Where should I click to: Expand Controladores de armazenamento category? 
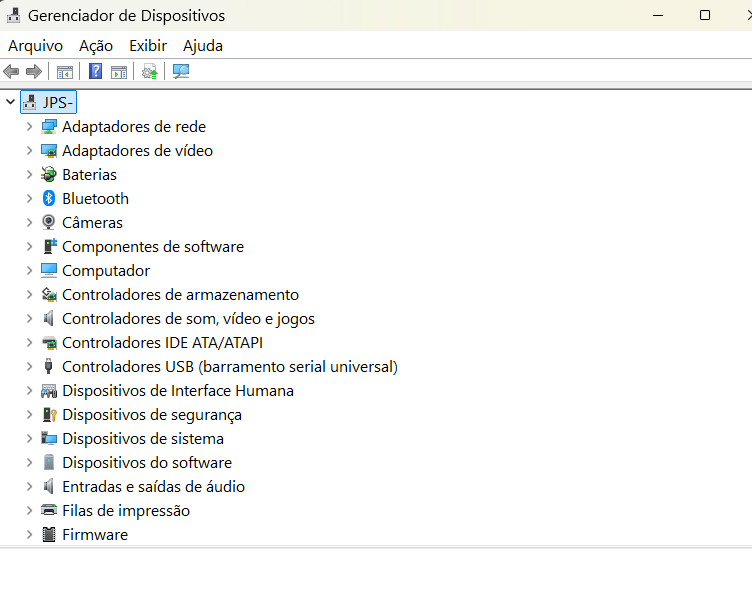[29, 295]
